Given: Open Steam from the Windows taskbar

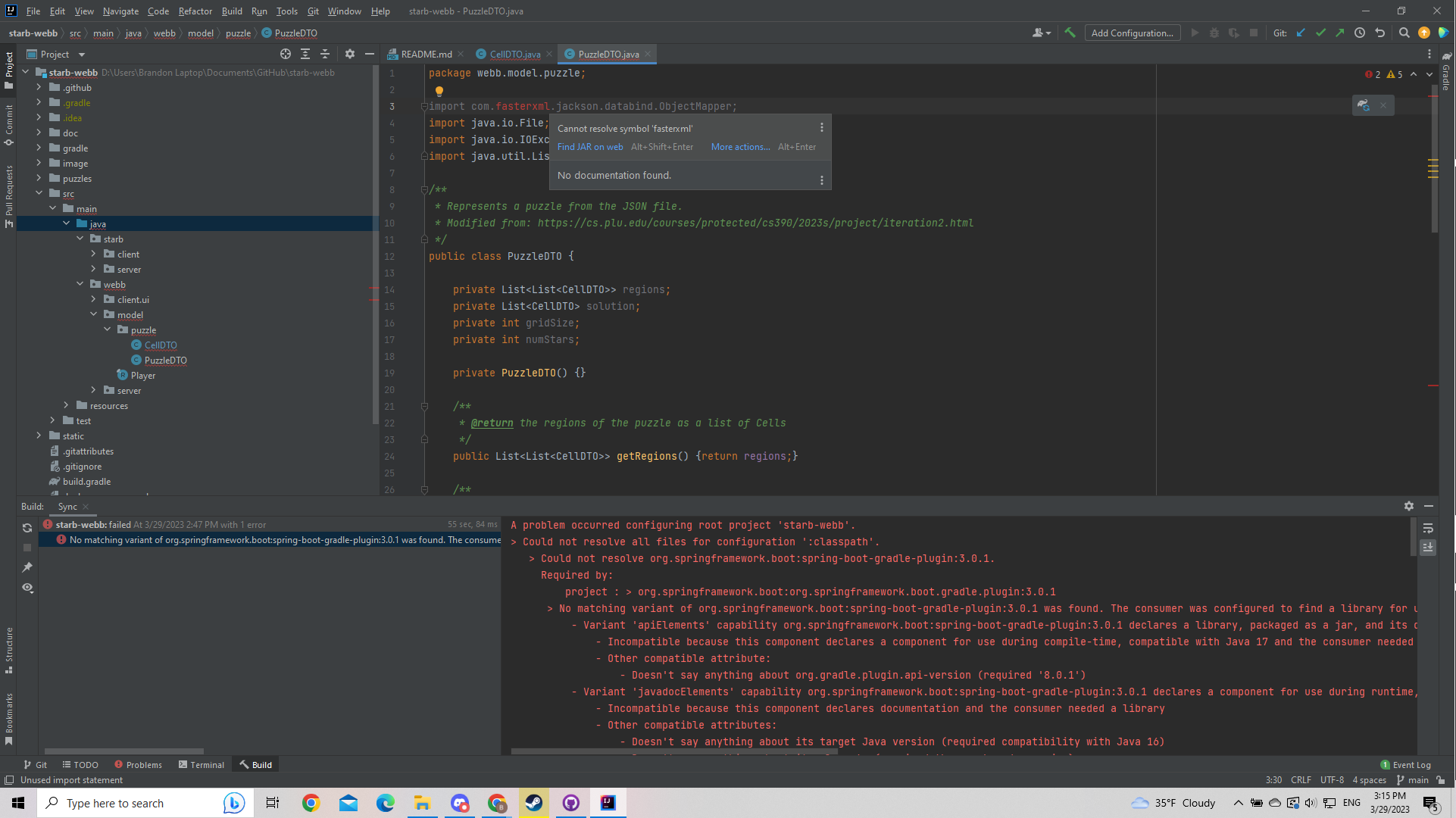Looking at the screenshot, I should point(534,803).
